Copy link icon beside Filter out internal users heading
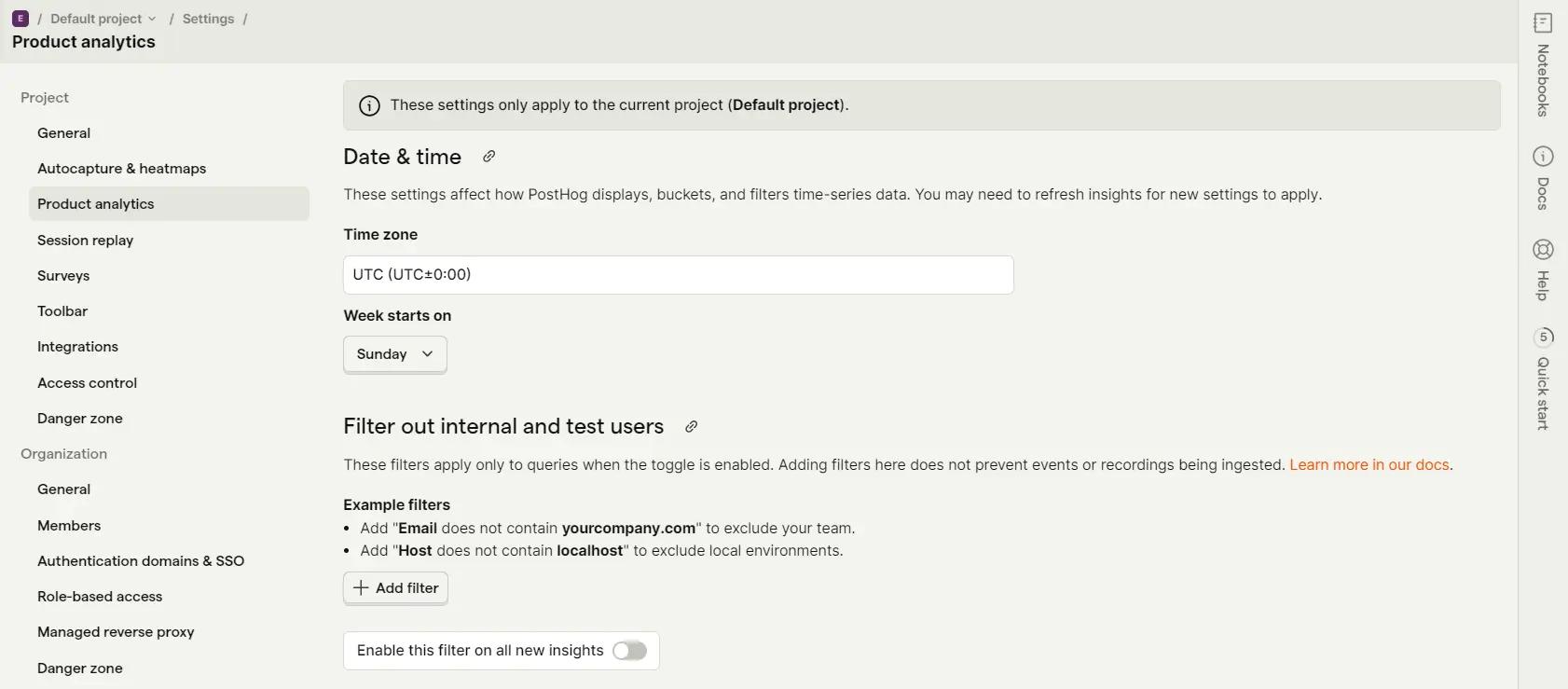 (x=691, y=426)
